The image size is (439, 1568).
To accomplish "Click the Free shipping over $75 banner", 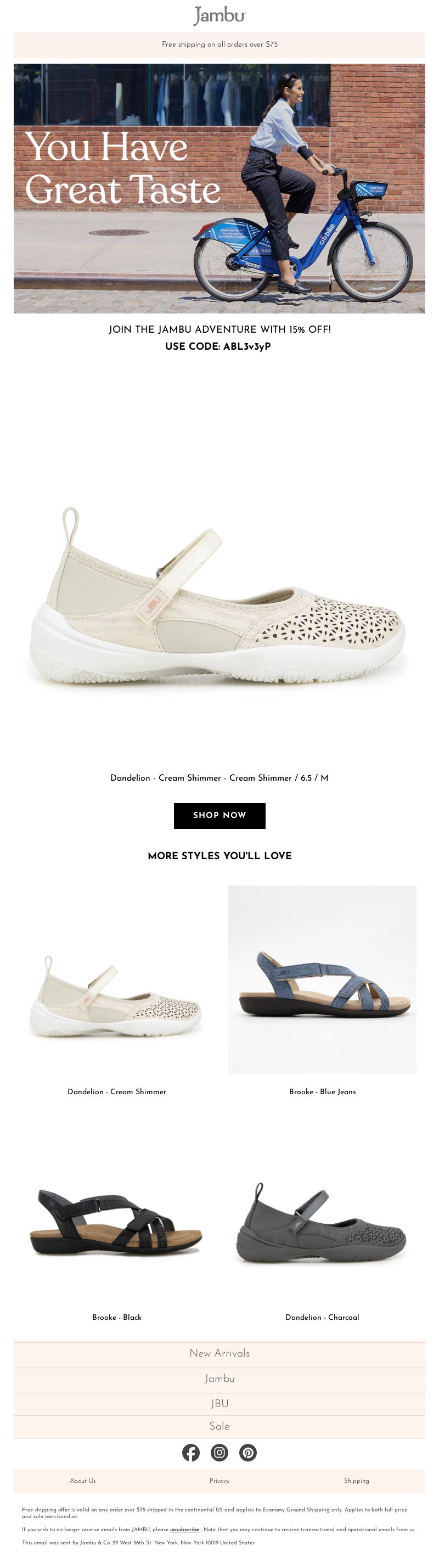I will 219,44.
